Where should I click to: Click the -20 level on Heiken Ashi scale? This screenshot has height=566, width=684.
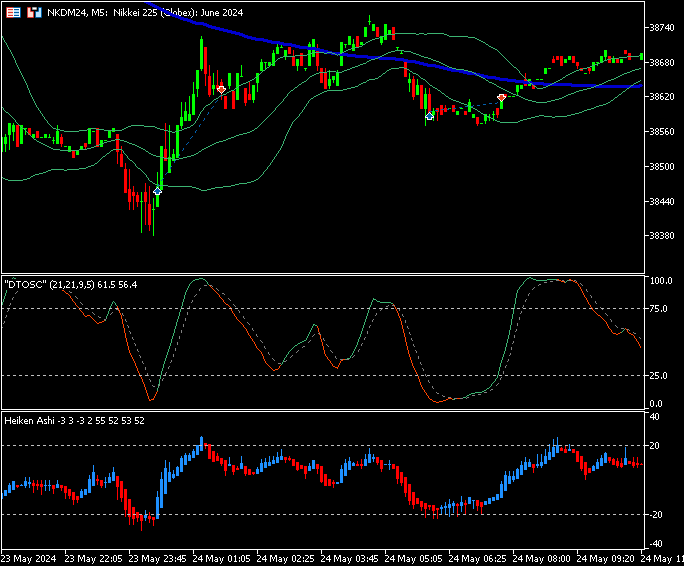pos(656,515)
